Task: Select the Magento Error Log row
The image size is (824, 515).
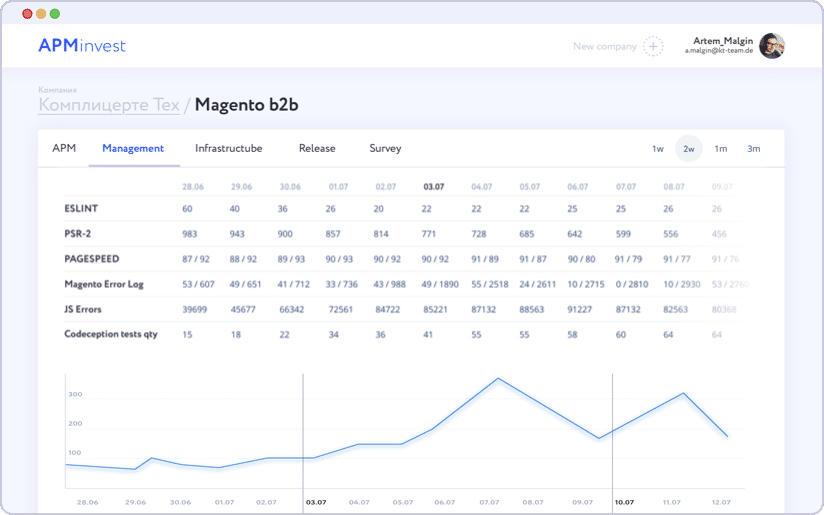Action: 104,284
